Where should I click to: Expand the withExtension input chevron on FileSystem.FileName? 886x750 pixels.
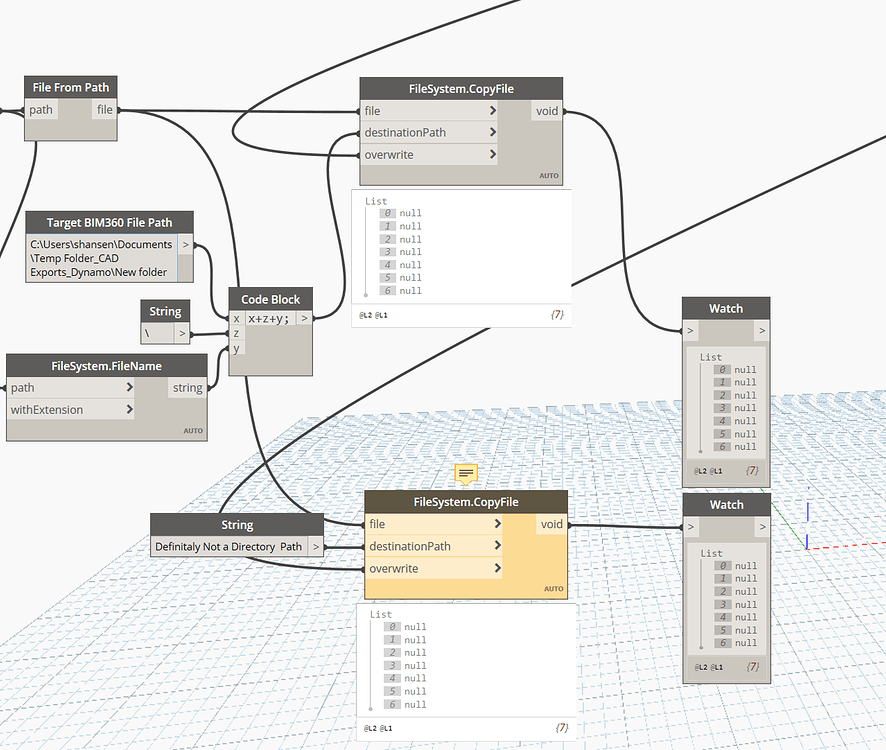[x=128, y=409]
